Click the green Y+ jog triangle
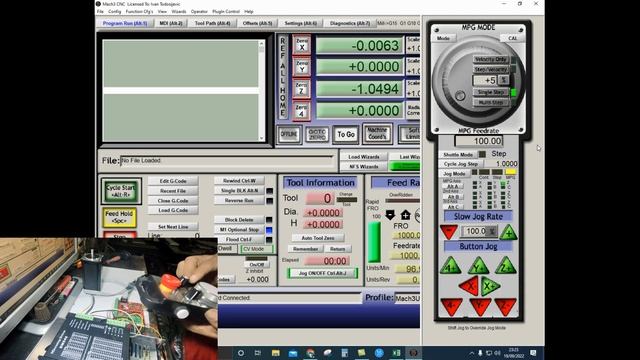Screen dimensions: 640x360 tap(478, 266)
